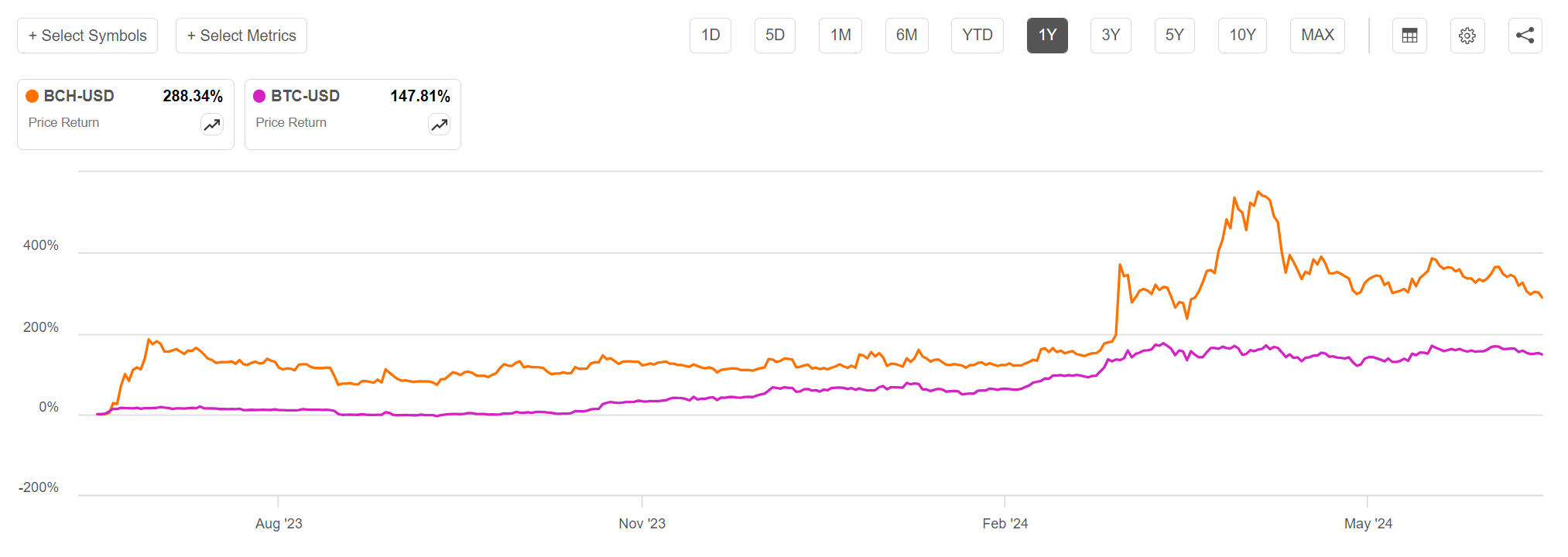Select the 6M range button

(906, 36)
